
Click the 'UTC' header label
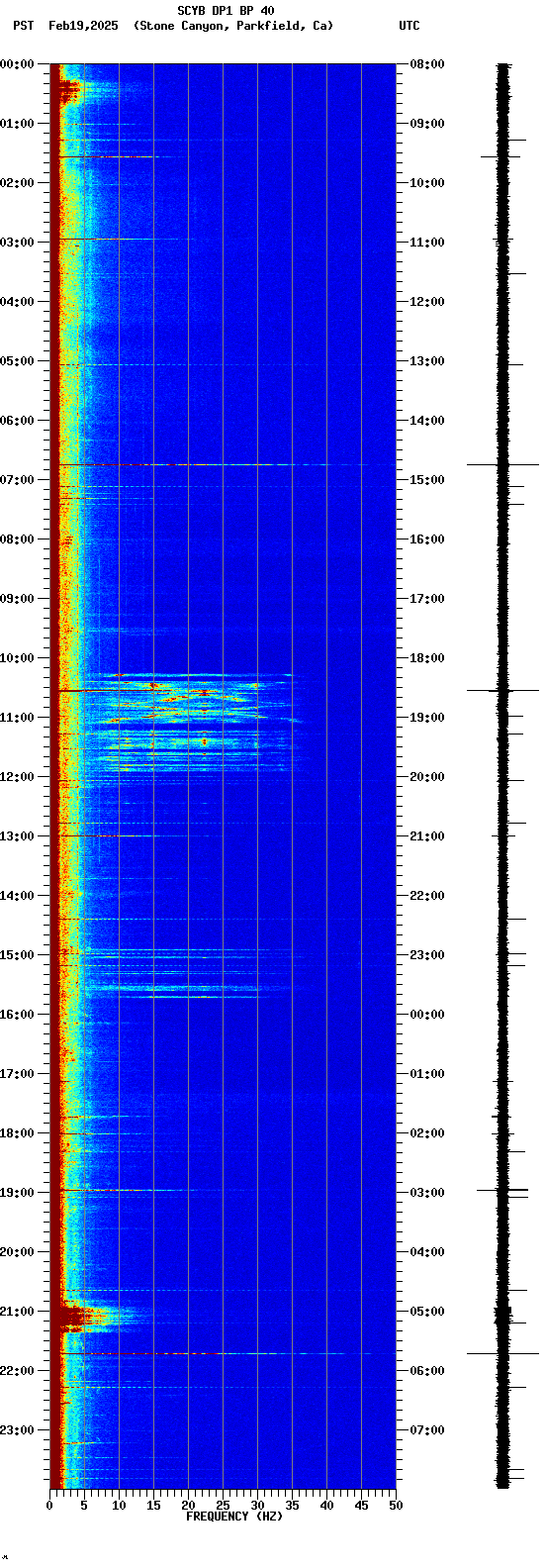(409, 26)
